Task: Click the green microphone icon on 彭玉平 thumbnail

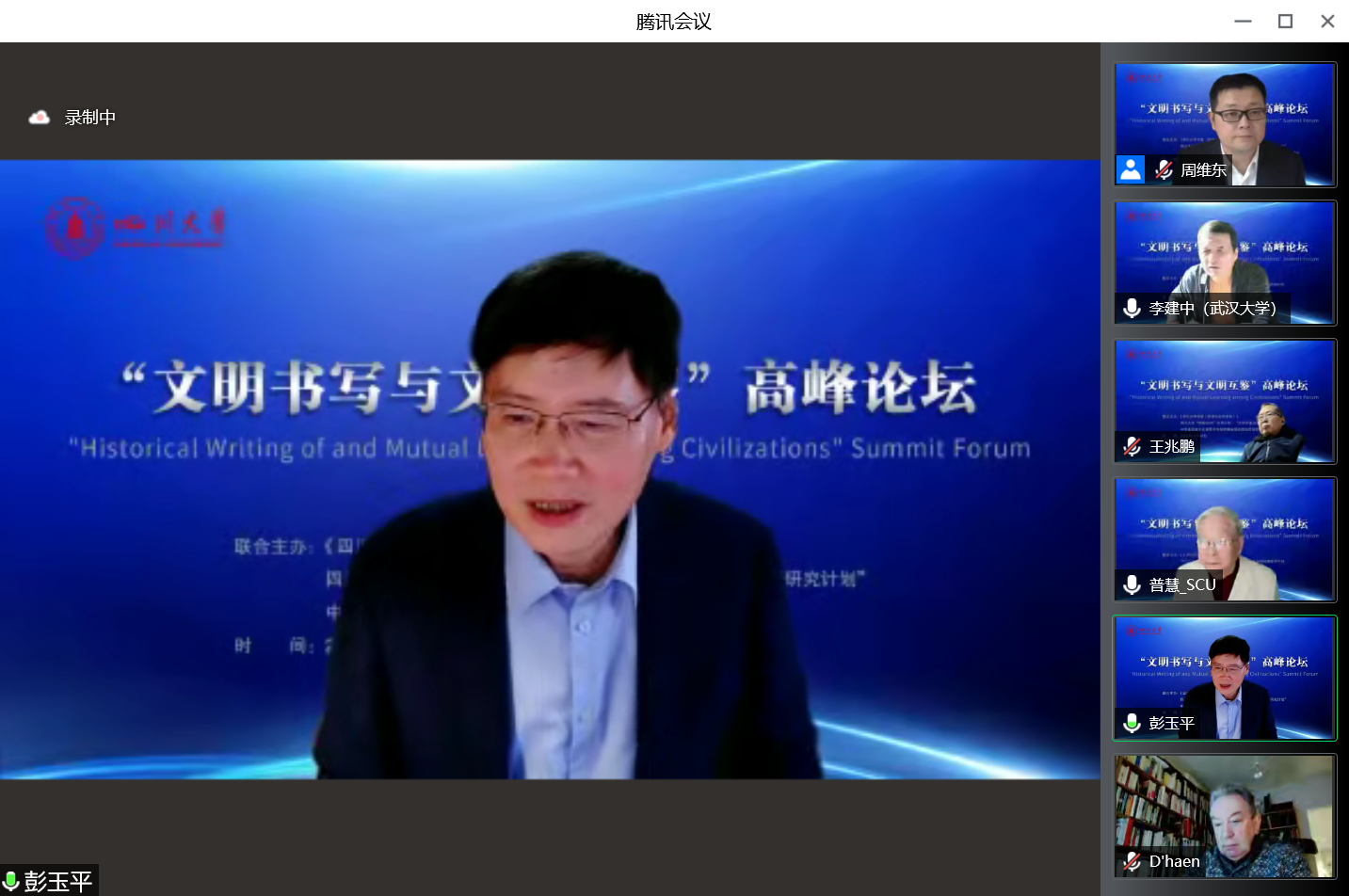Action: click(x=1132, y=723)
